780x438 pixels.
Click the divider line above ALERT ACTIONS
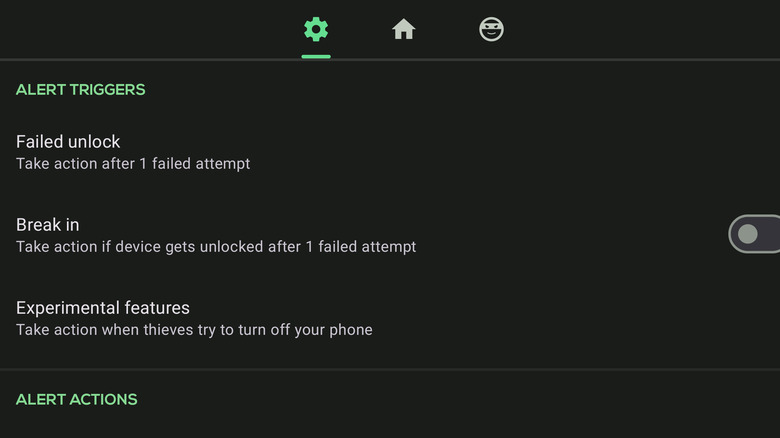pos(390,370)
